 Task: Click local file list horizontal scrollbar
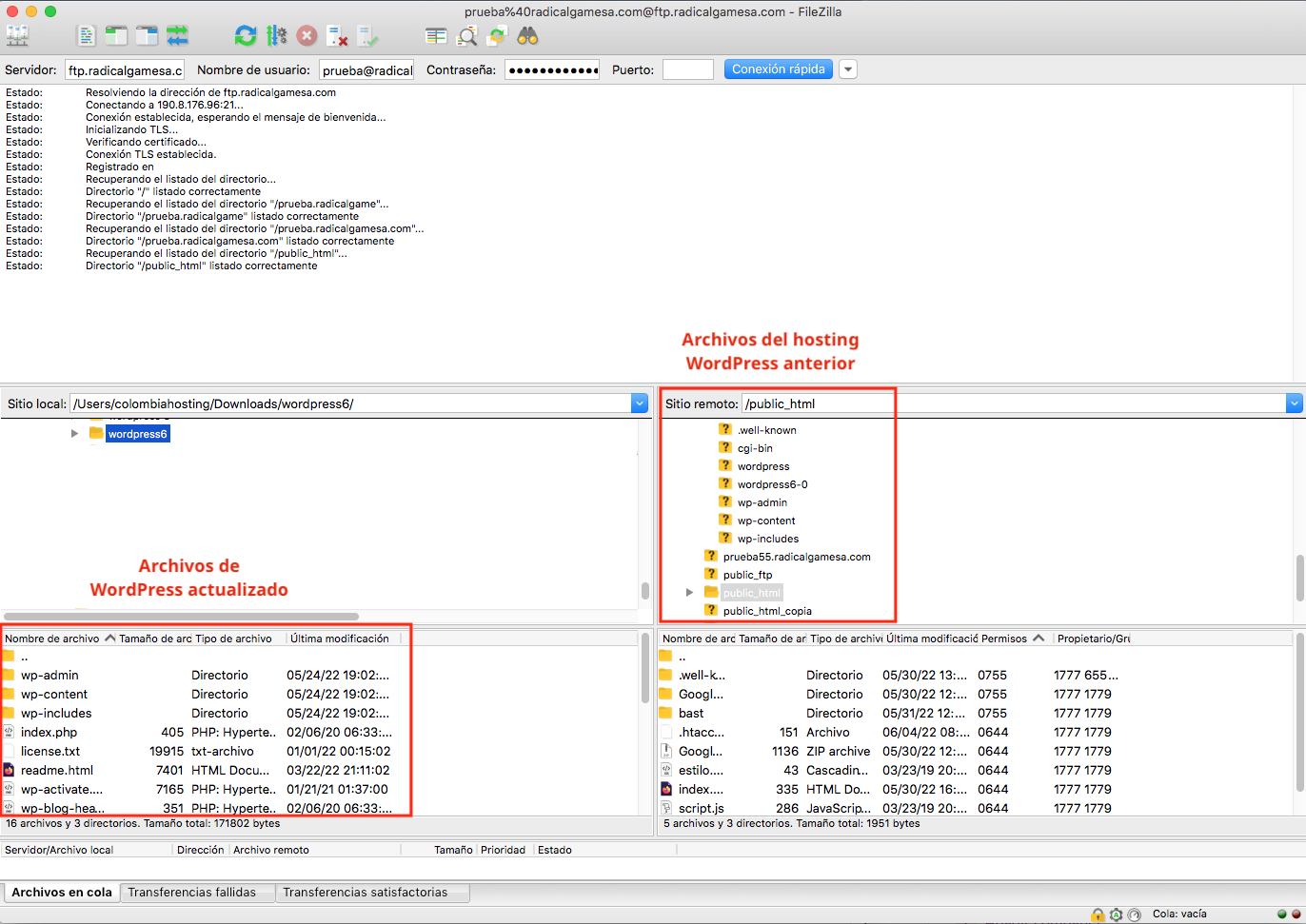[181, 617]
